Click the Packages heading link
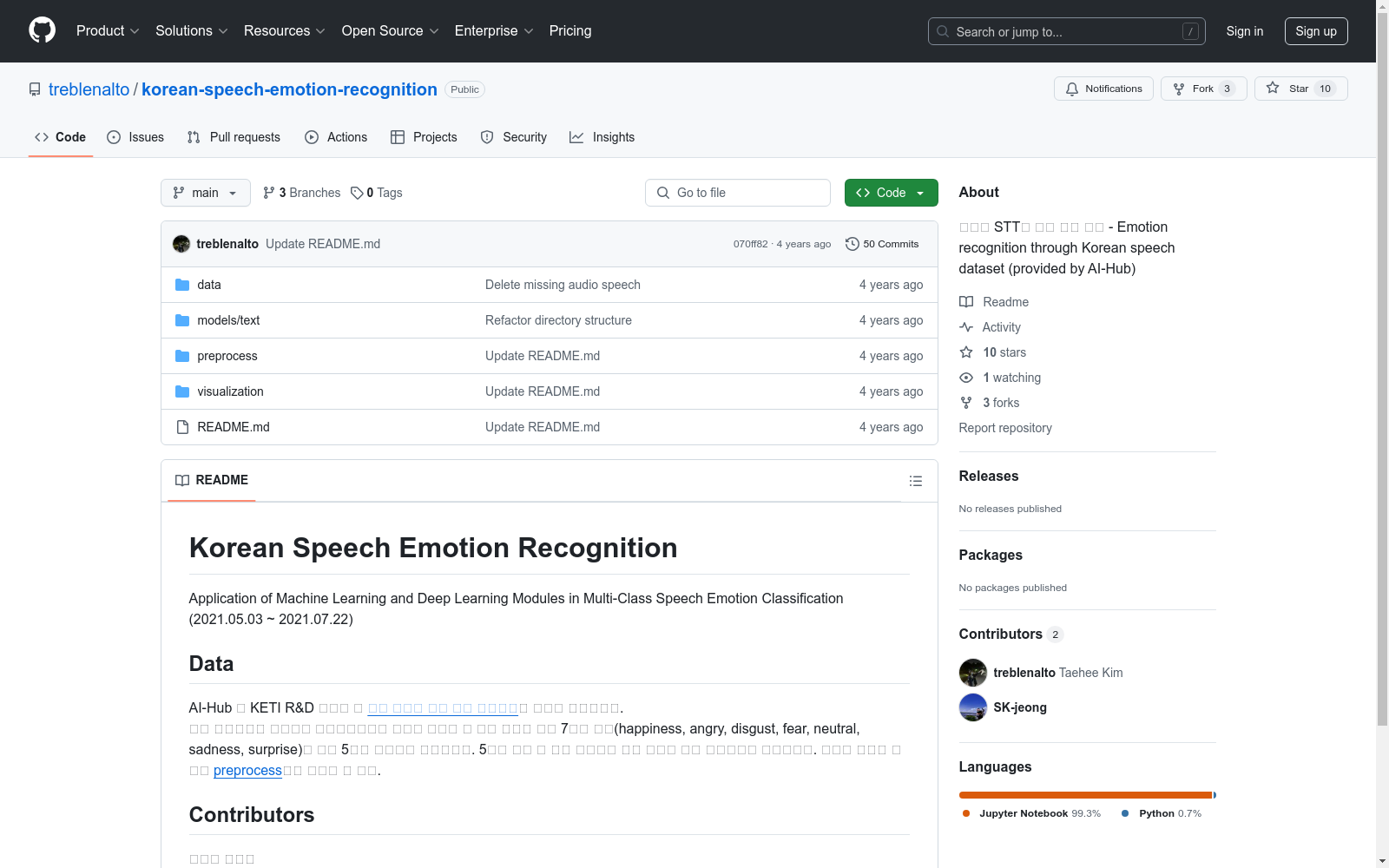 click(991, 555)
